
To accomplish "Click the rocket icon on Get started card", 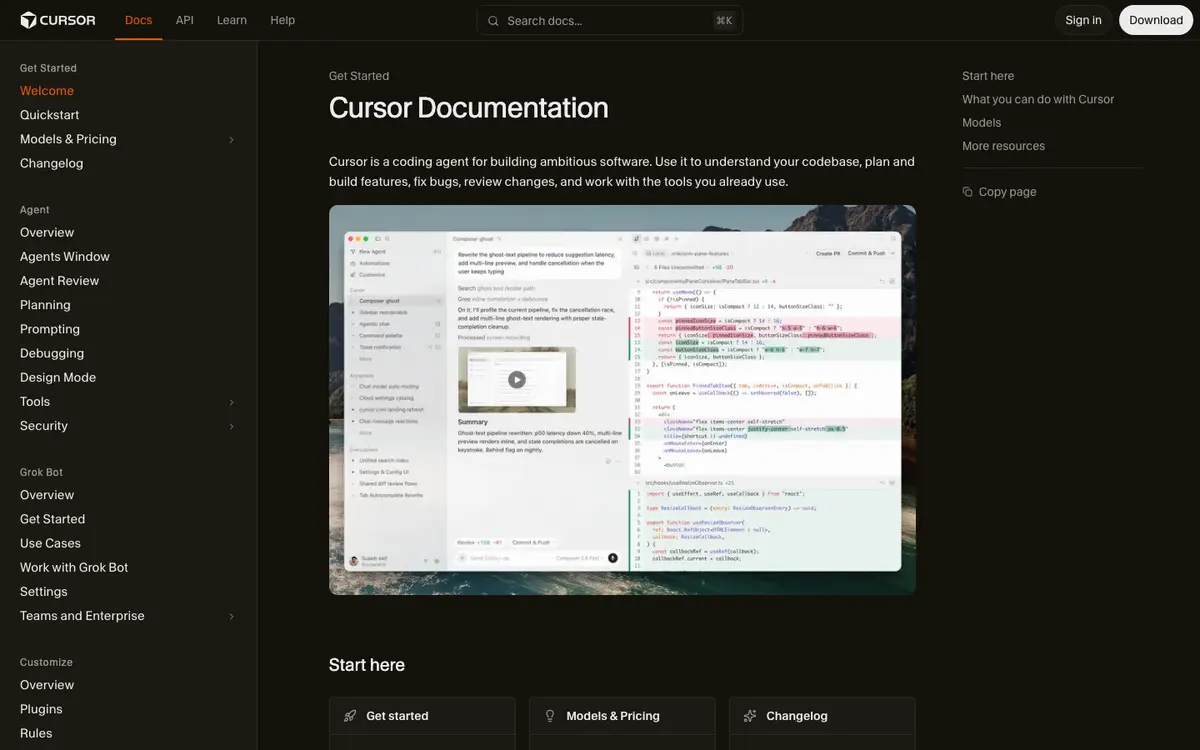I will point(350,716).
